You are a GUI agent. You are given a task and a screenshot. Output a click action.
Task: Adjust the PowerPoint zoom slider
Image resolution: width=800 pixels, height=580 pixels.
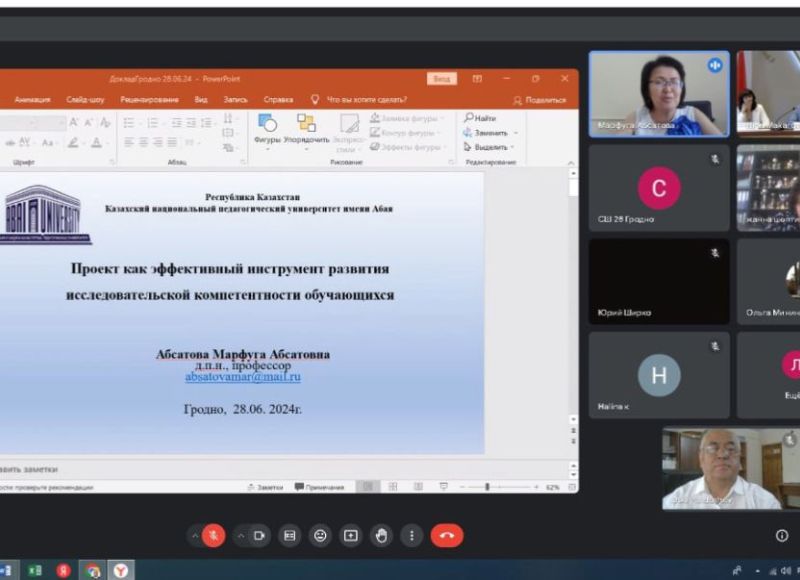(487, 487)
